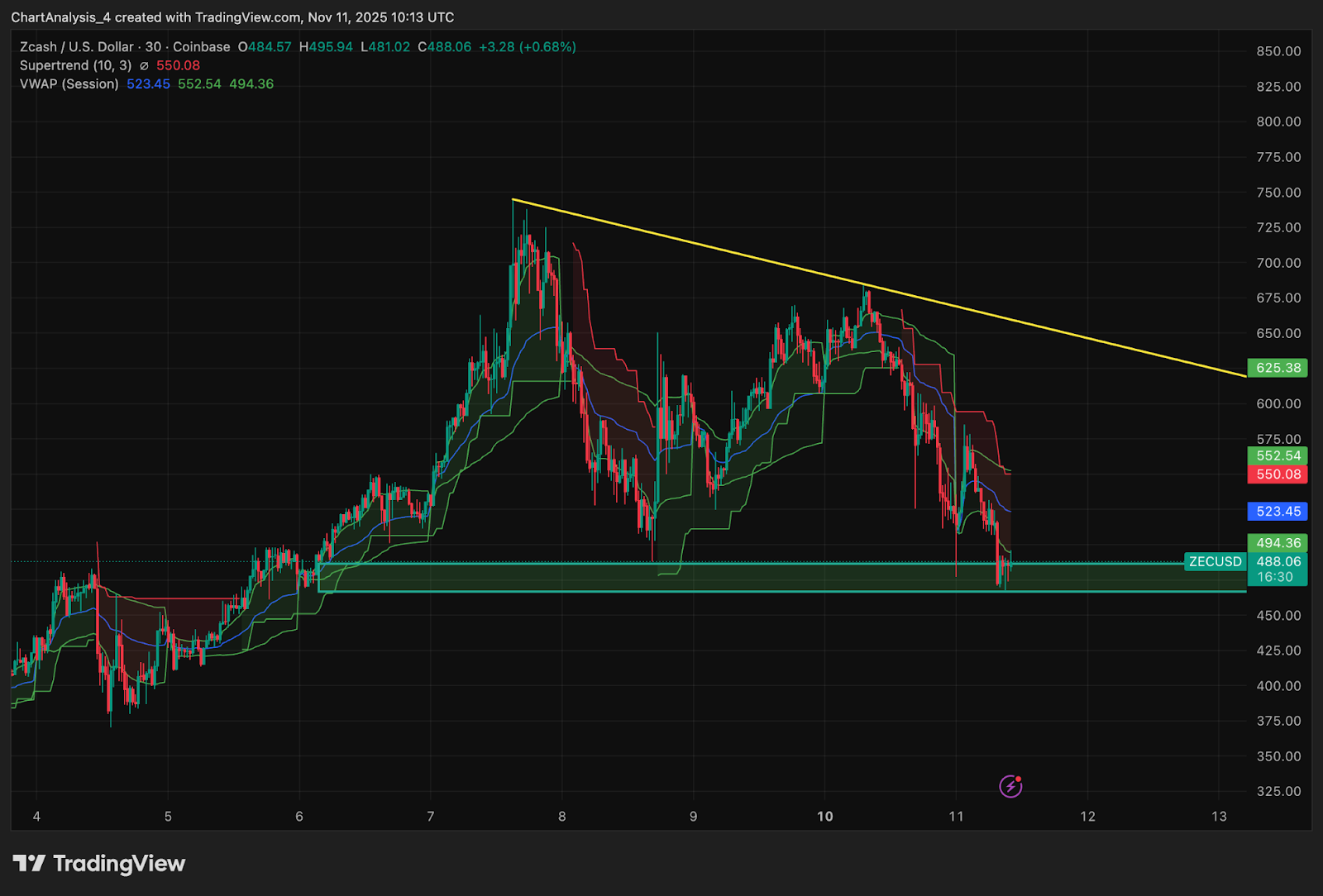Select the red 550.08 Supertrend price label
Image resolution: width=1323 pixels, height=896 pixels.
coord(1278,474)
